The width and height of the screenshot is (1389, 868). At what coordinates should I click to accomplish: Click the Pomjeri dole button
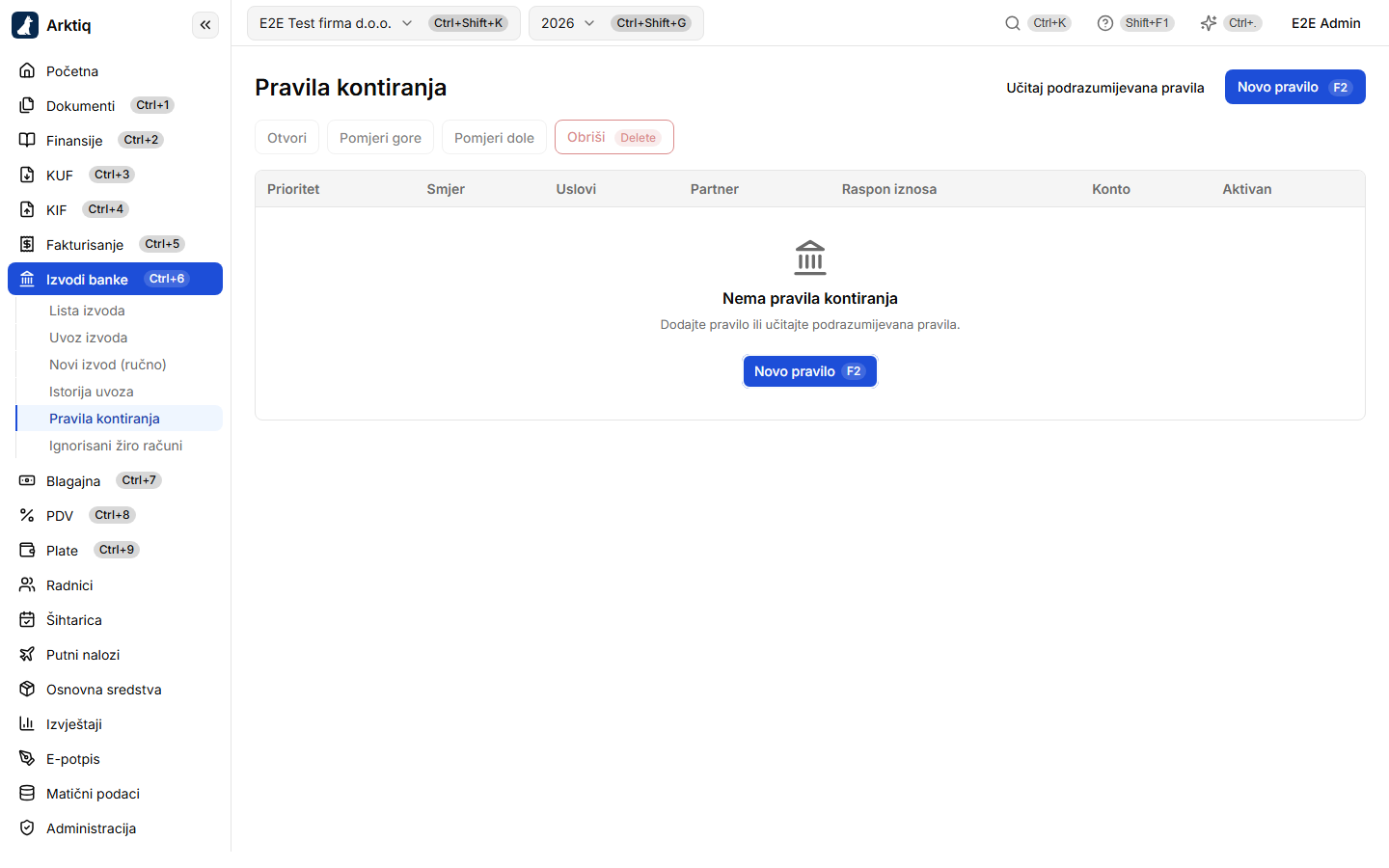(494, 137)
